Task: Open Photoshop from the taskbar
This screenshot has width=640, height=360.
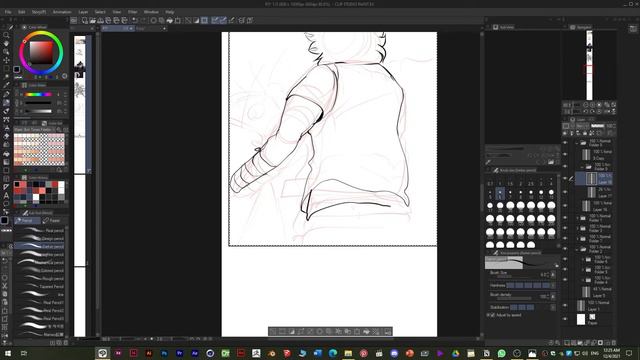Action: pyautogui.click(x=164, y=353)
